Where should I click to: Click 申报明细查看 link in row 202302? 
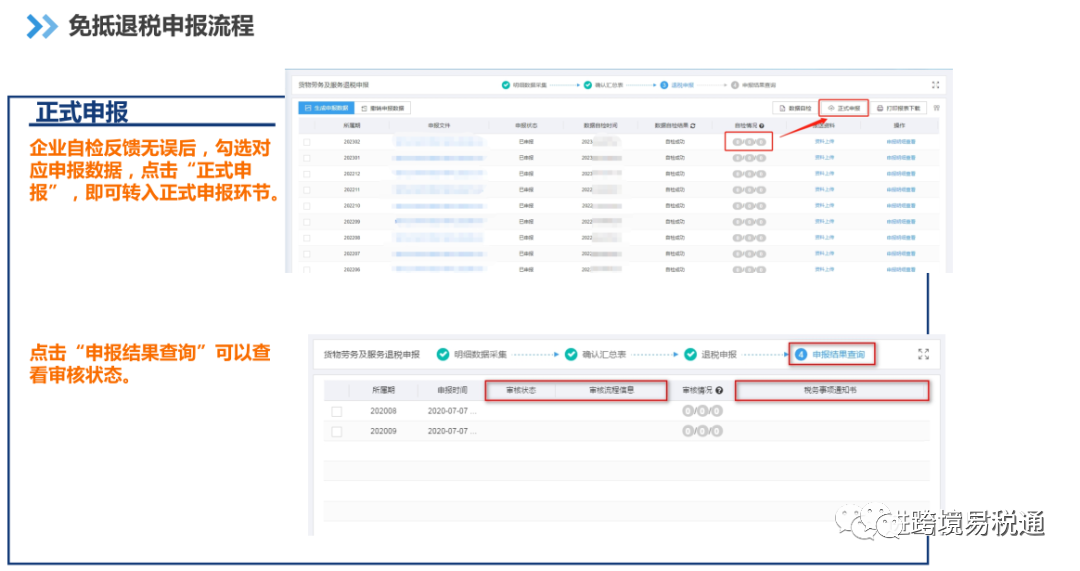click(901, 142)
